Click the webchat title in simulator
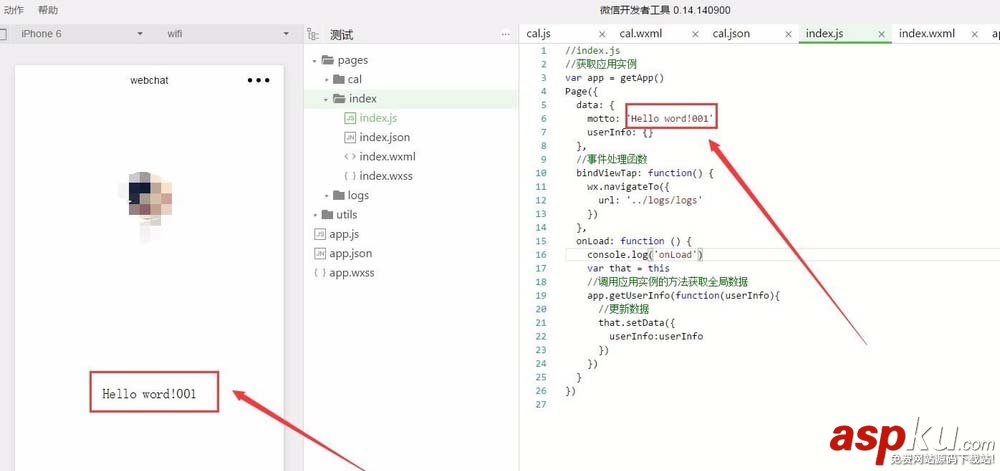 (x=149, y=80)
